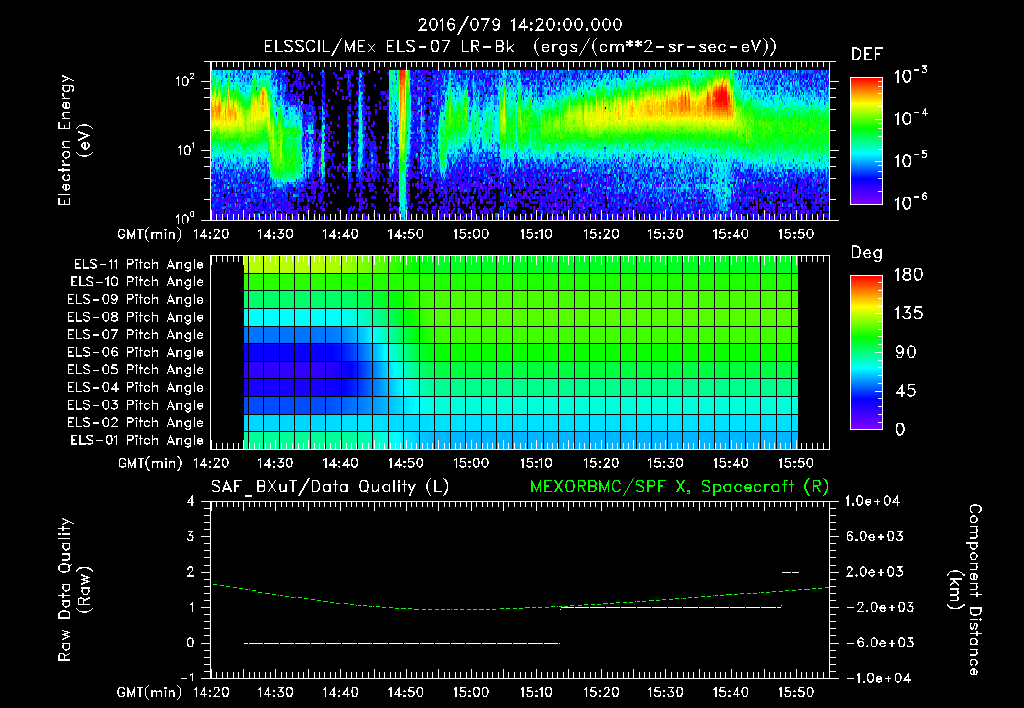Click the Component Distance (km) axis label
Viewport: 1024px width, 708px height.
[x=965, y=590]
